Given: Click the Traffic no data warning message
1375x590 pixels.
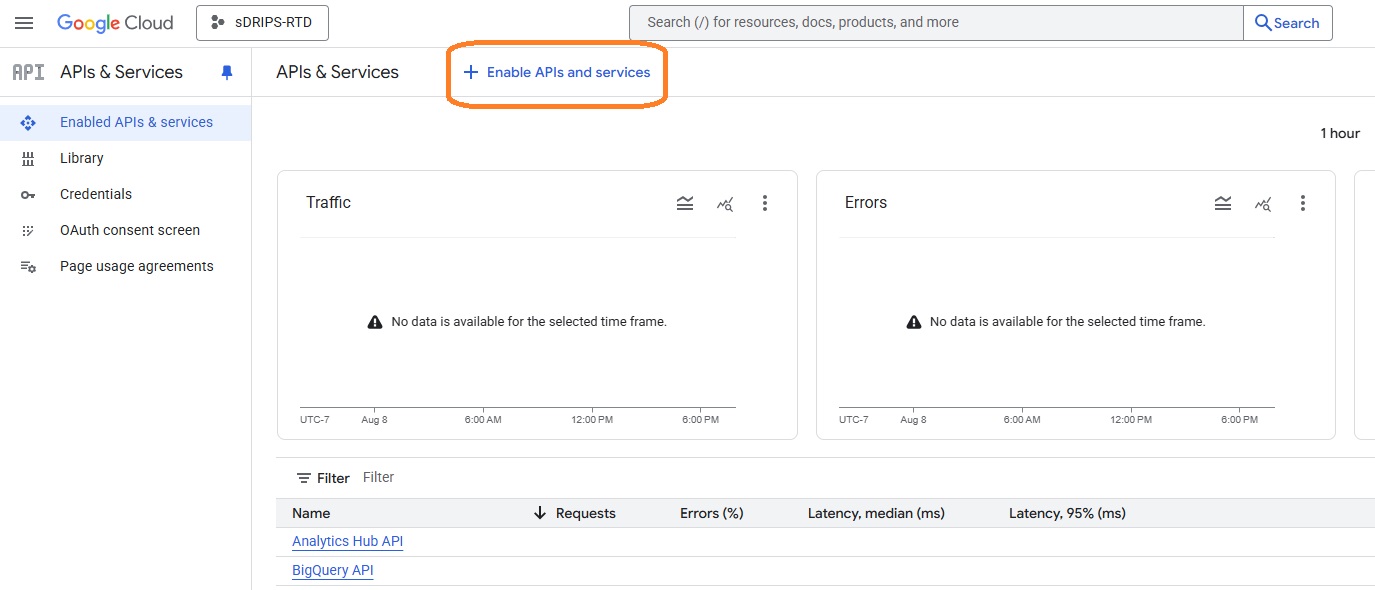Looking at the screenshot, I should click(x=517, y=322).
